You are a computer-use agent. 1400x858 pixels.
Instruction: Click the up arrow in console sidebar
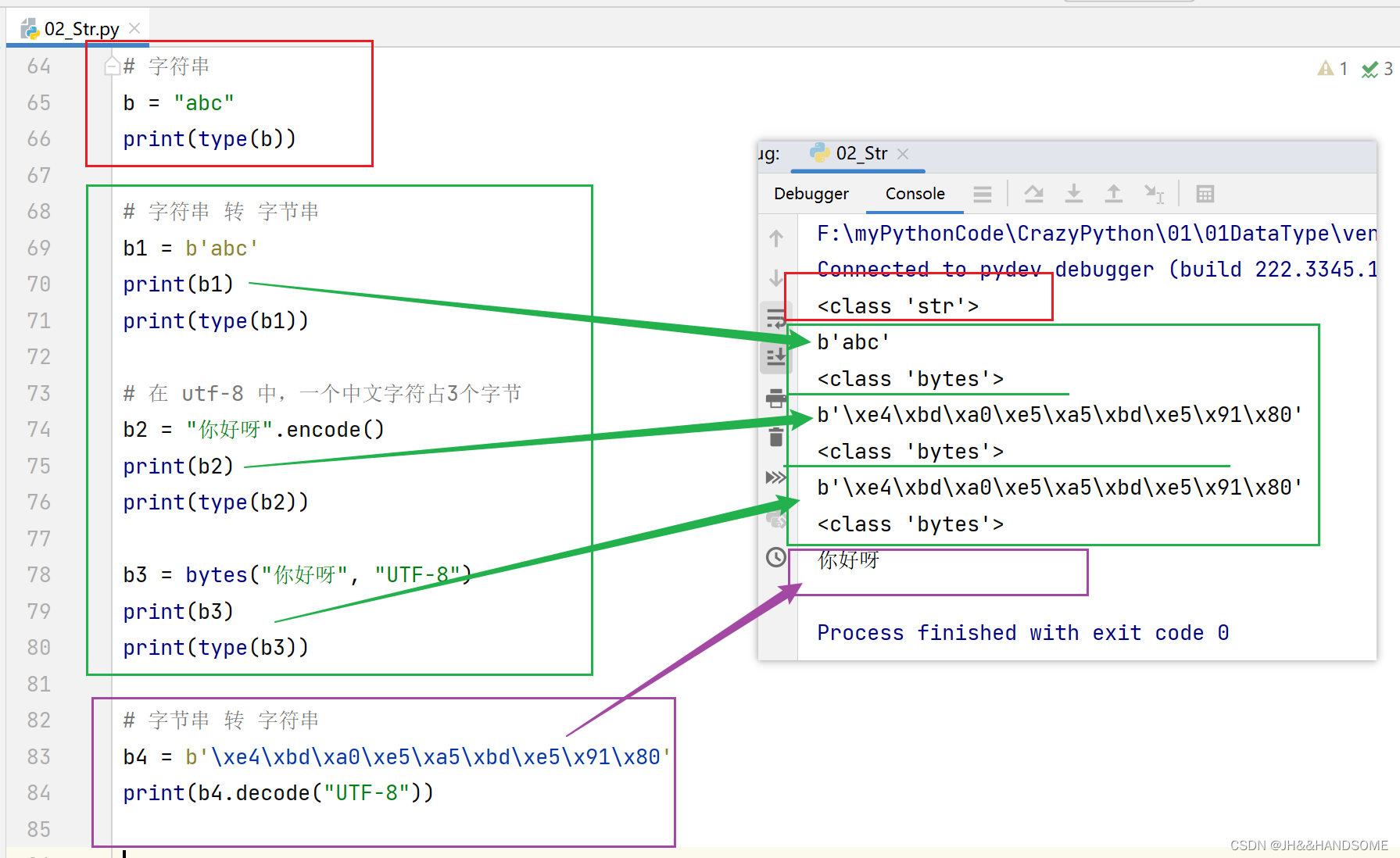(x=775, y=238)
